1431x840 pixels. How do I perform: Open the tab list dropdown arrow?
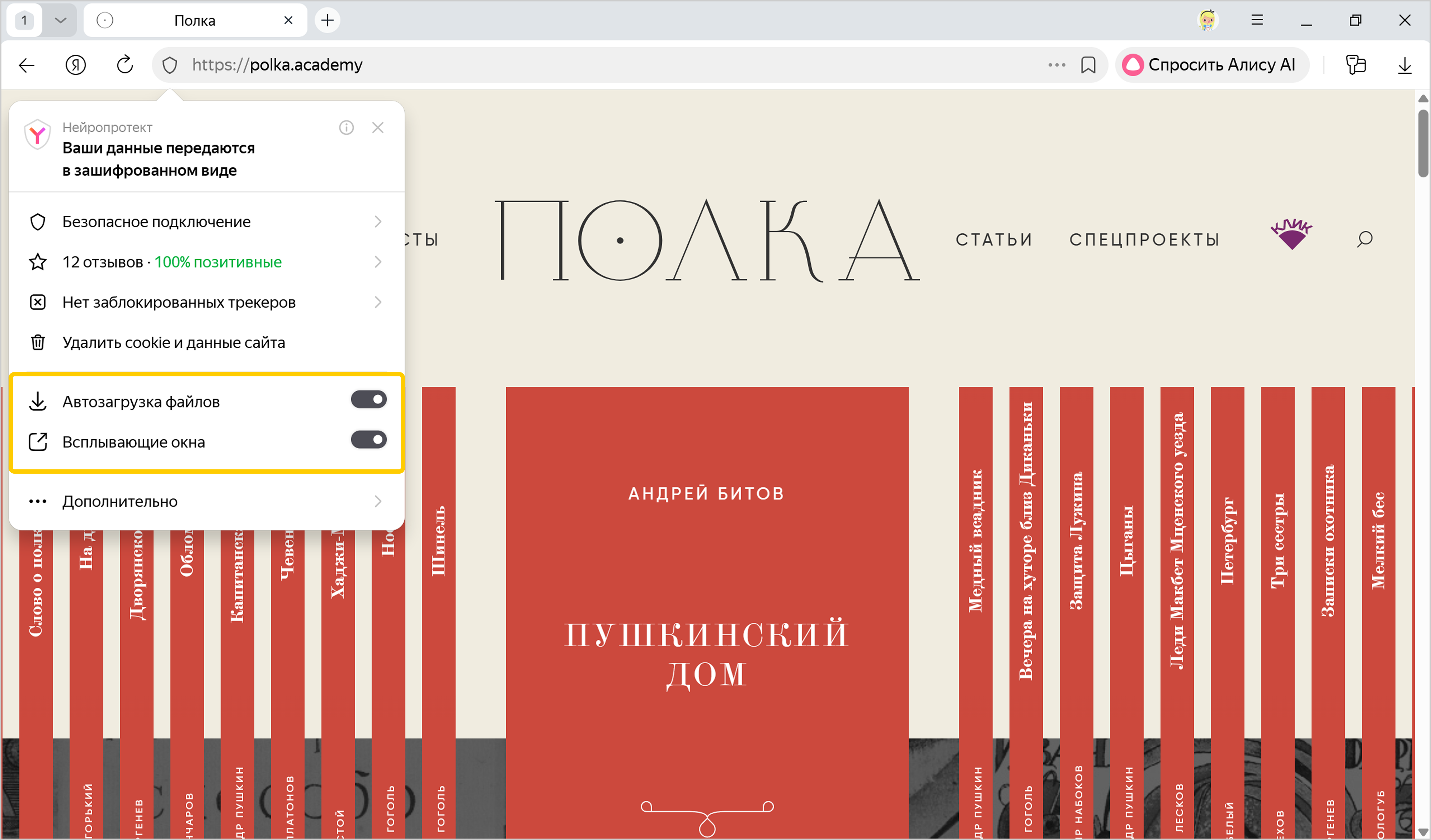coord(60,20)
